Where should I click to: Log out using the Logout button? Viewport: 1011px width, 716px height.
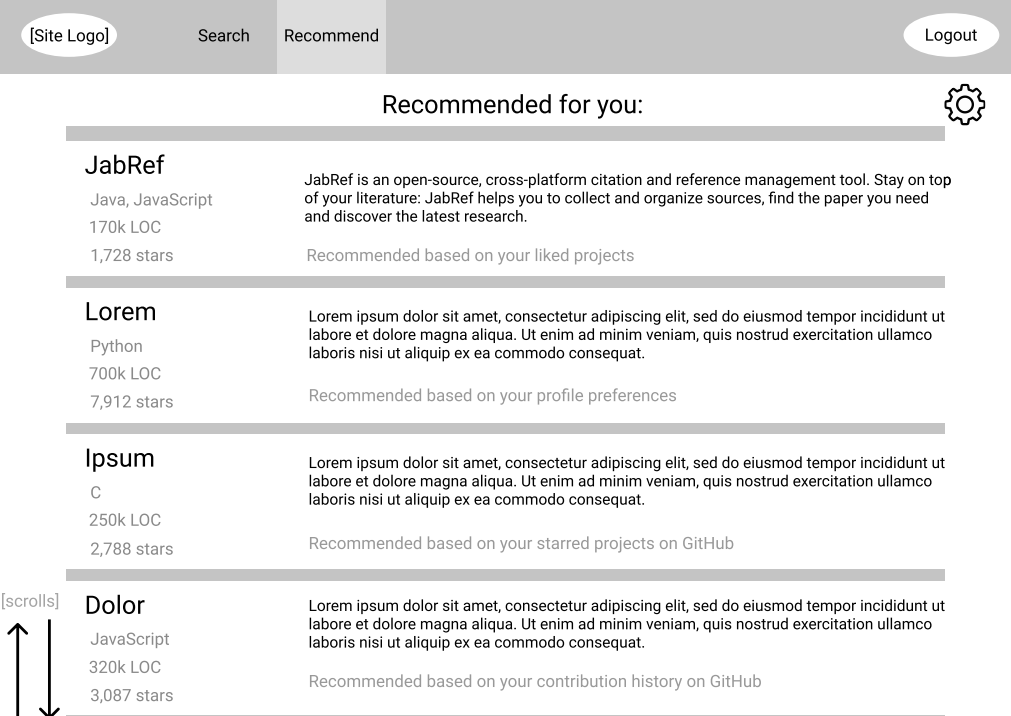pos(951,35)
